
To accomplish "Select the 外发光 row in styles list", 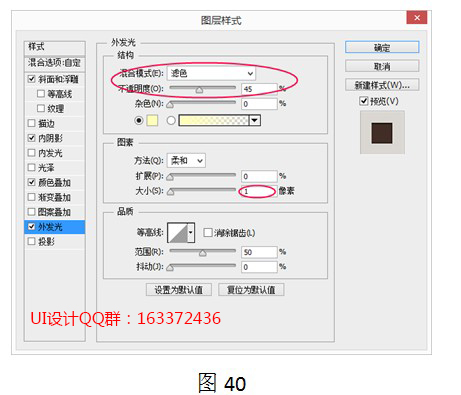I will tap(55, 227).
